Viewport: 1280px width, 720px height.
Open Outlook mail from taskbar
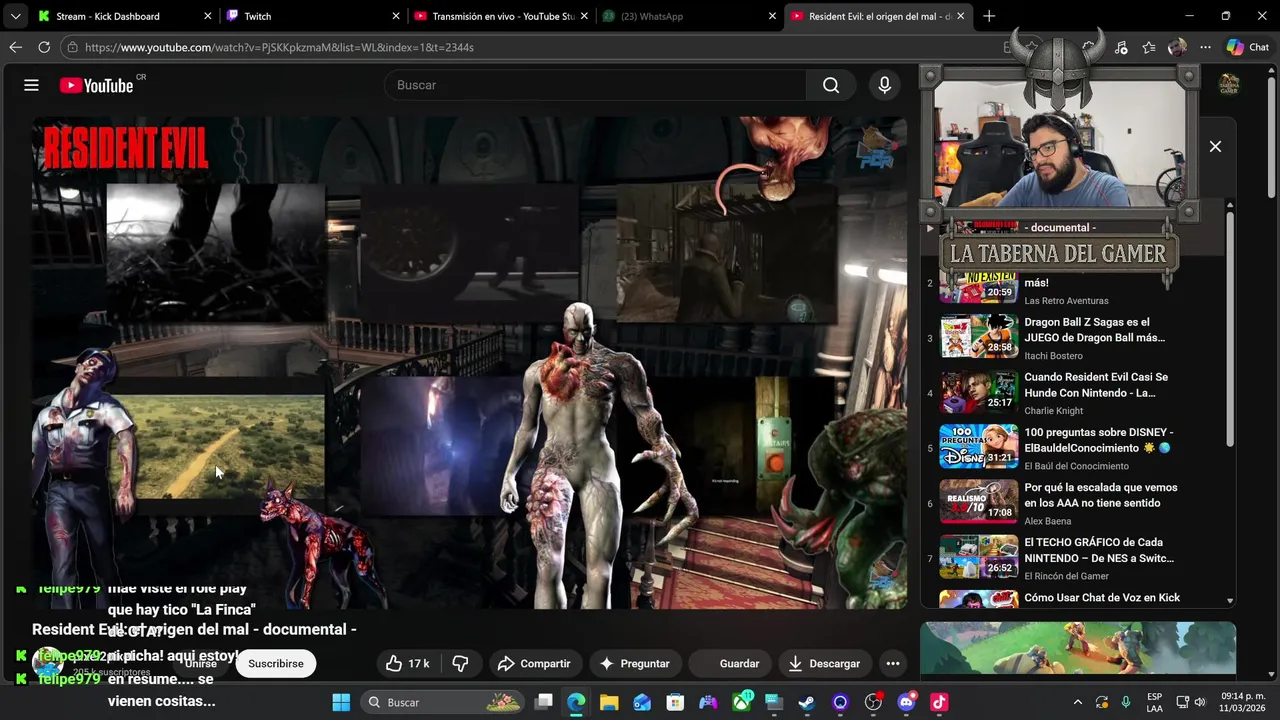[642, 702]
